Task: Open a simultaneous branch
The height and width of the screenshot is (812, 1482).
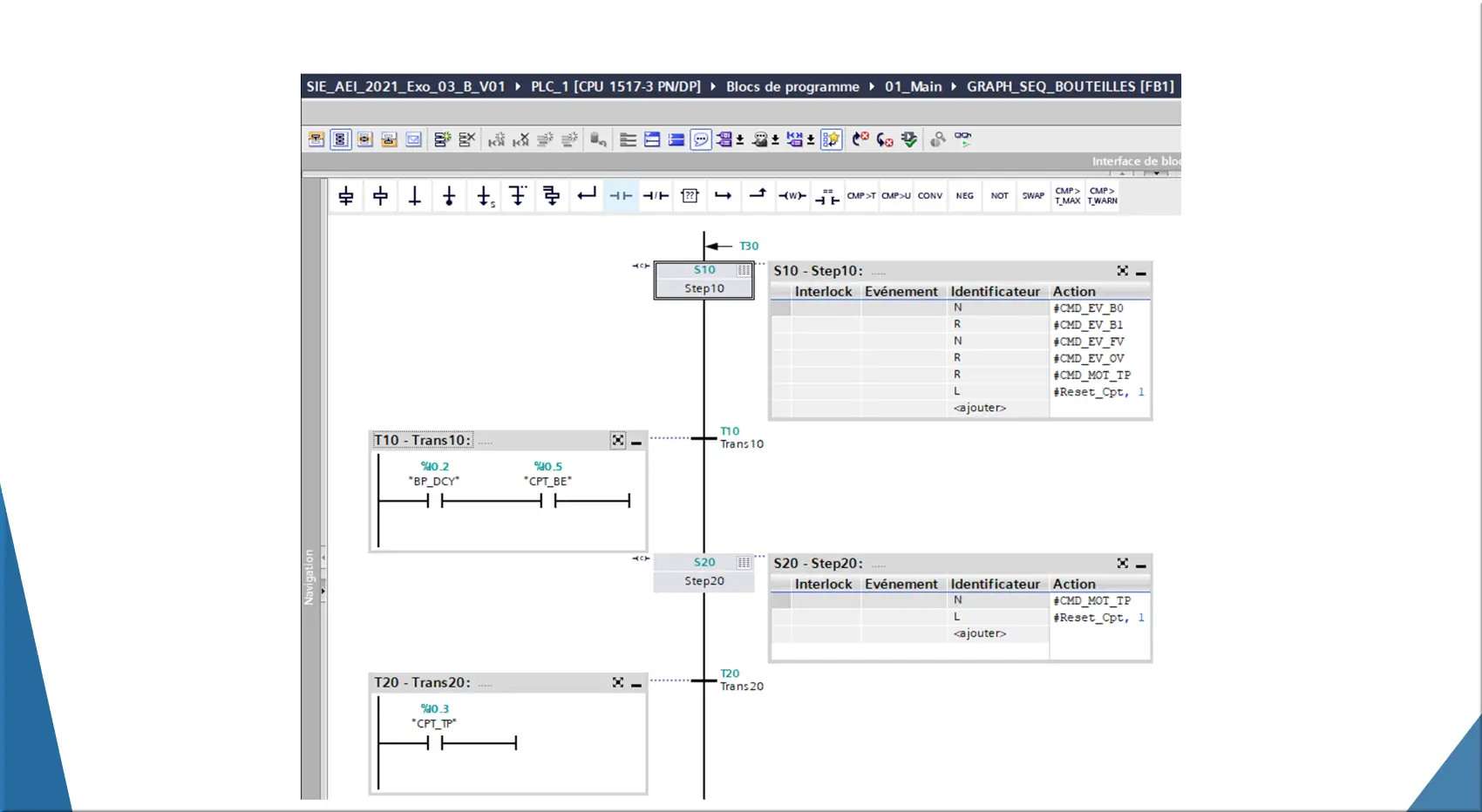Action: [552, 196]
